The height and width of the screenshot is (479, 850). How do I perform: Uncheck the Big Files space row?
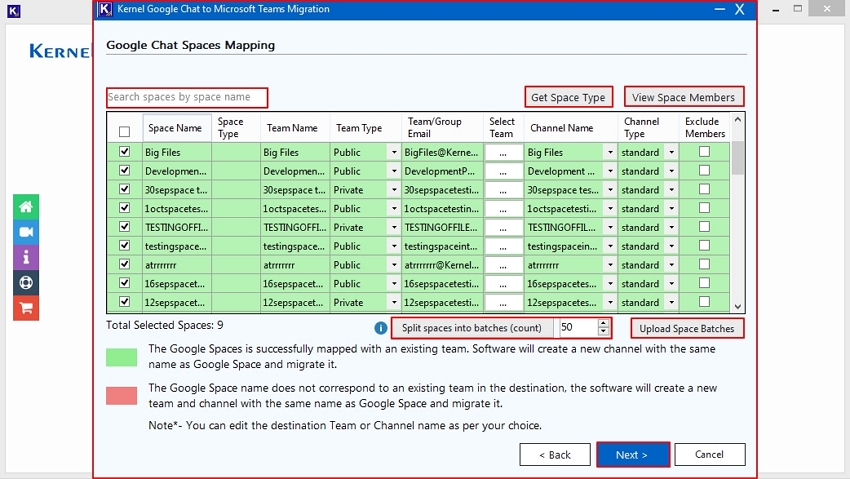click(125, 152)
